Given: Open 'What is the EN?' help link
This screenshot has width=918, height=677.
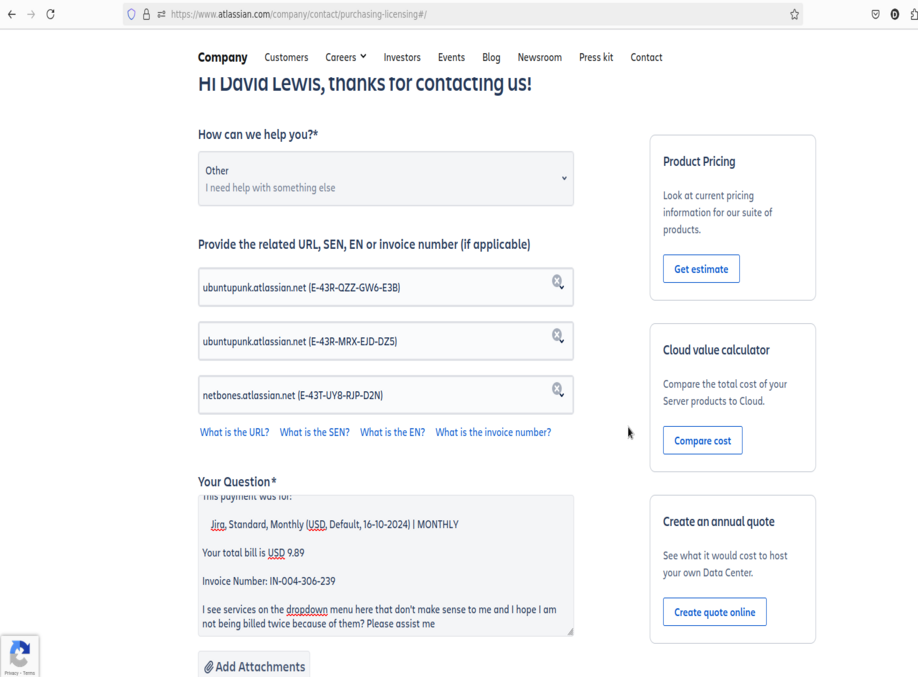Looking at the screenshot, I should coord(392,432).
